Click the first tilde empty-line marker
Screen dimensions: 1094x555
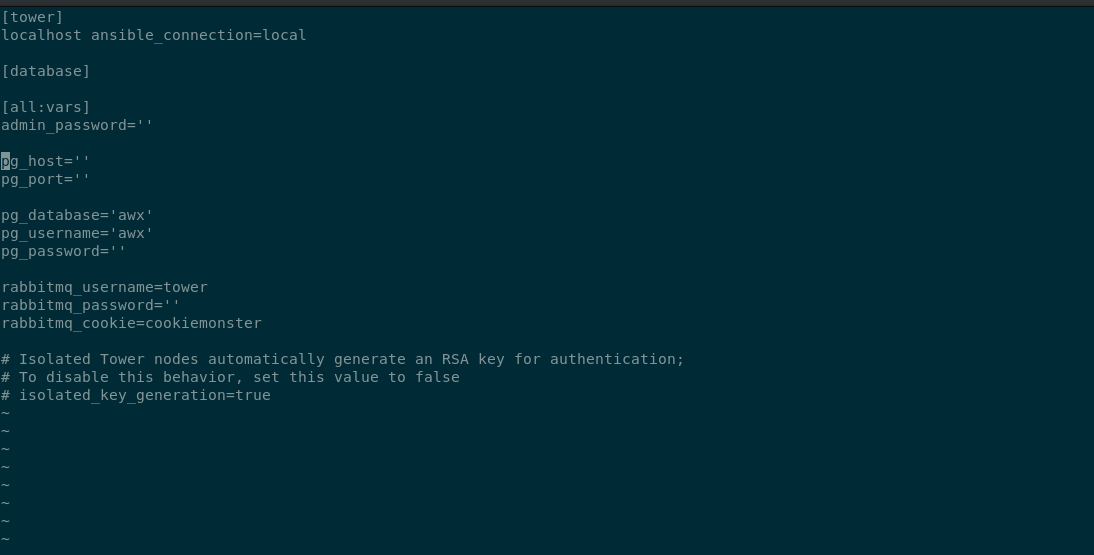(x=5, y=413)
